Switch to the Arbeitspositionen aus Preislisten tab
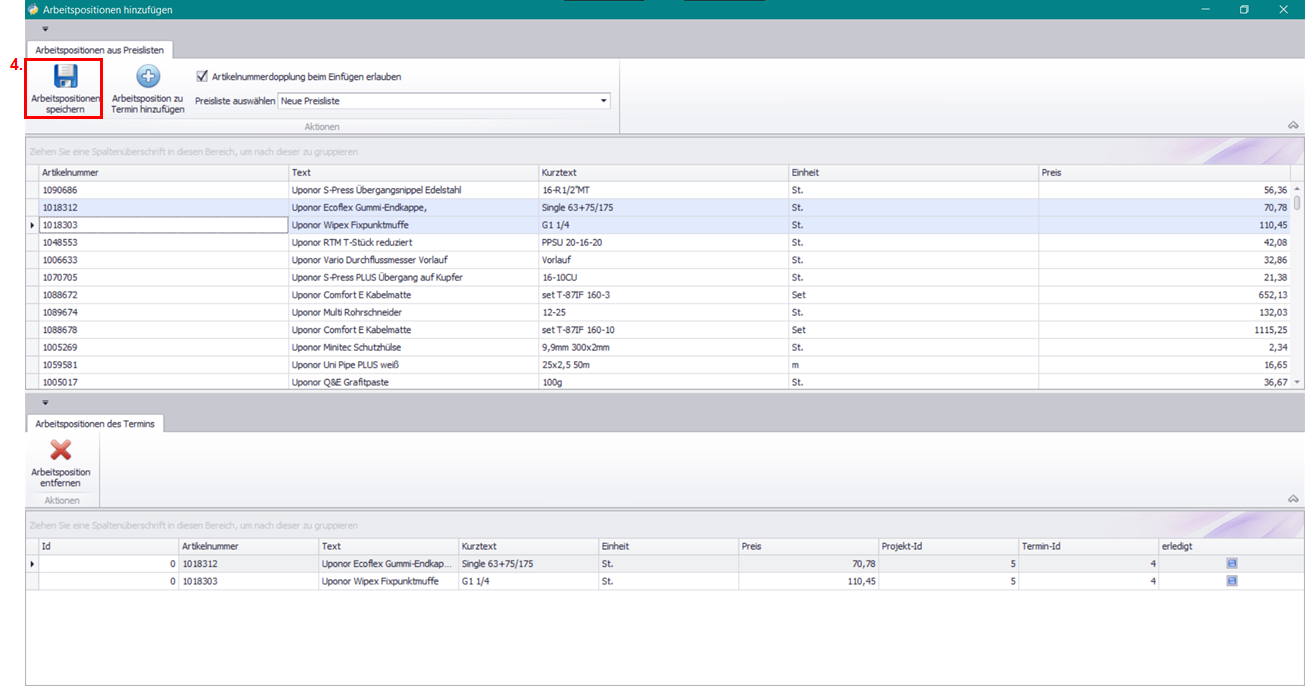Screen dimensions: 1305x686 [x=102, y=49]
